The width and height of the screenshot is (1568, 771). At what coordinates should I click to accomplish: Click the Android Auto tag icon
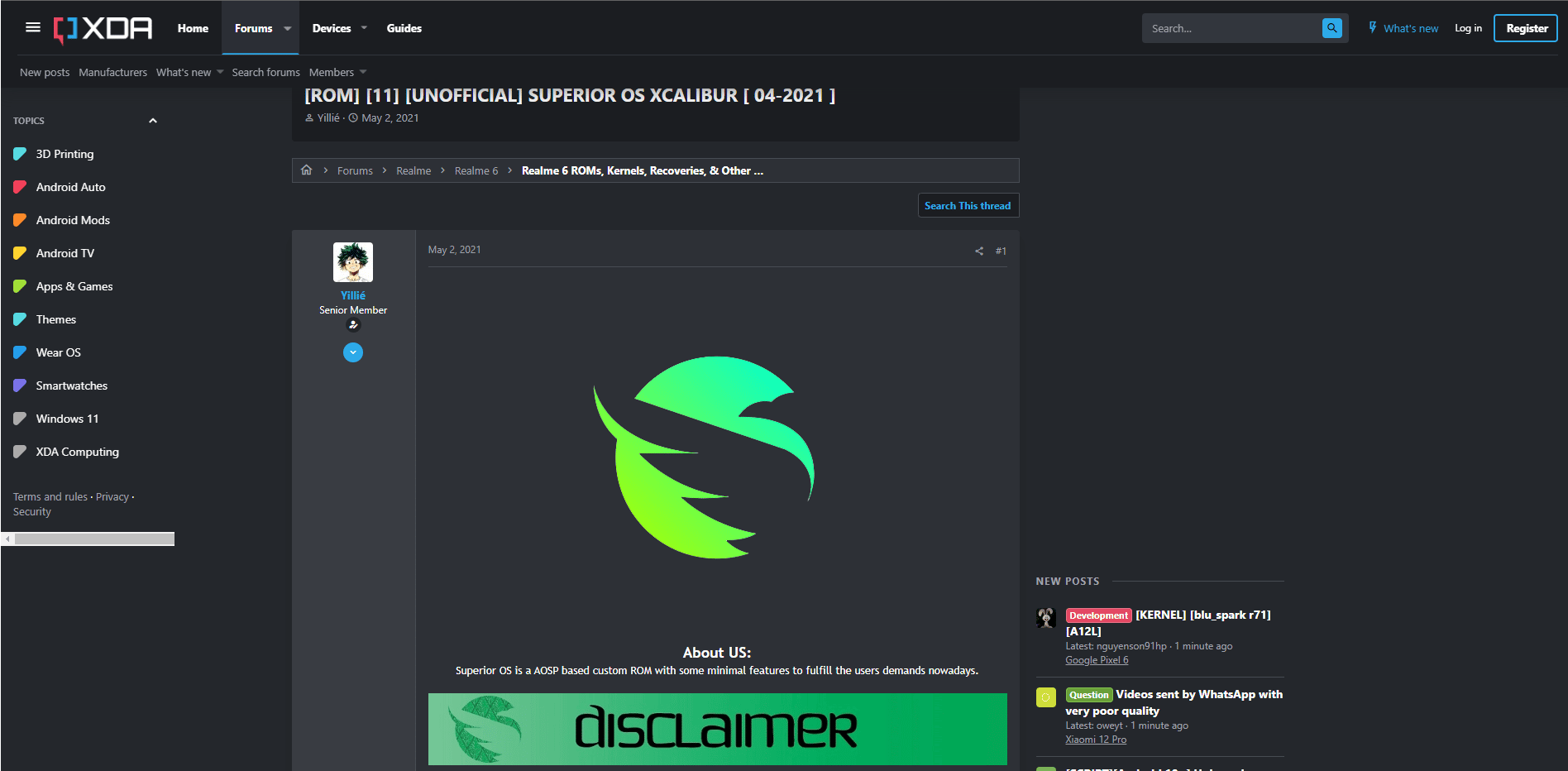[x=20, y=187]
